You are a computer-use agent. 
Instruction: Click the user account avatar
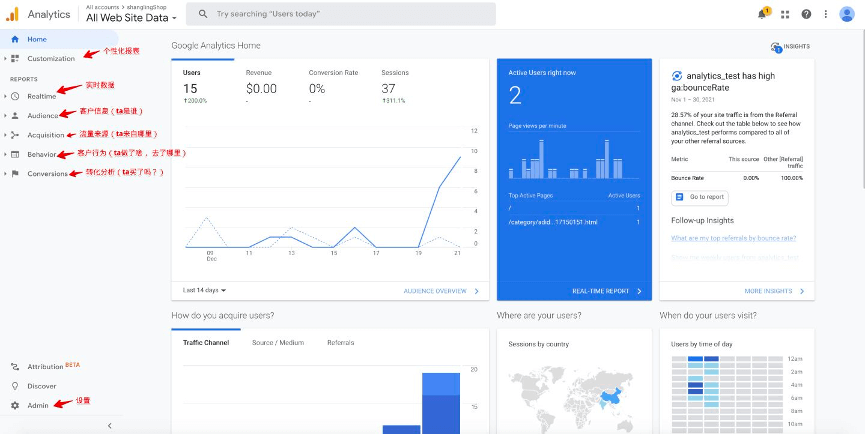(847, 14)
